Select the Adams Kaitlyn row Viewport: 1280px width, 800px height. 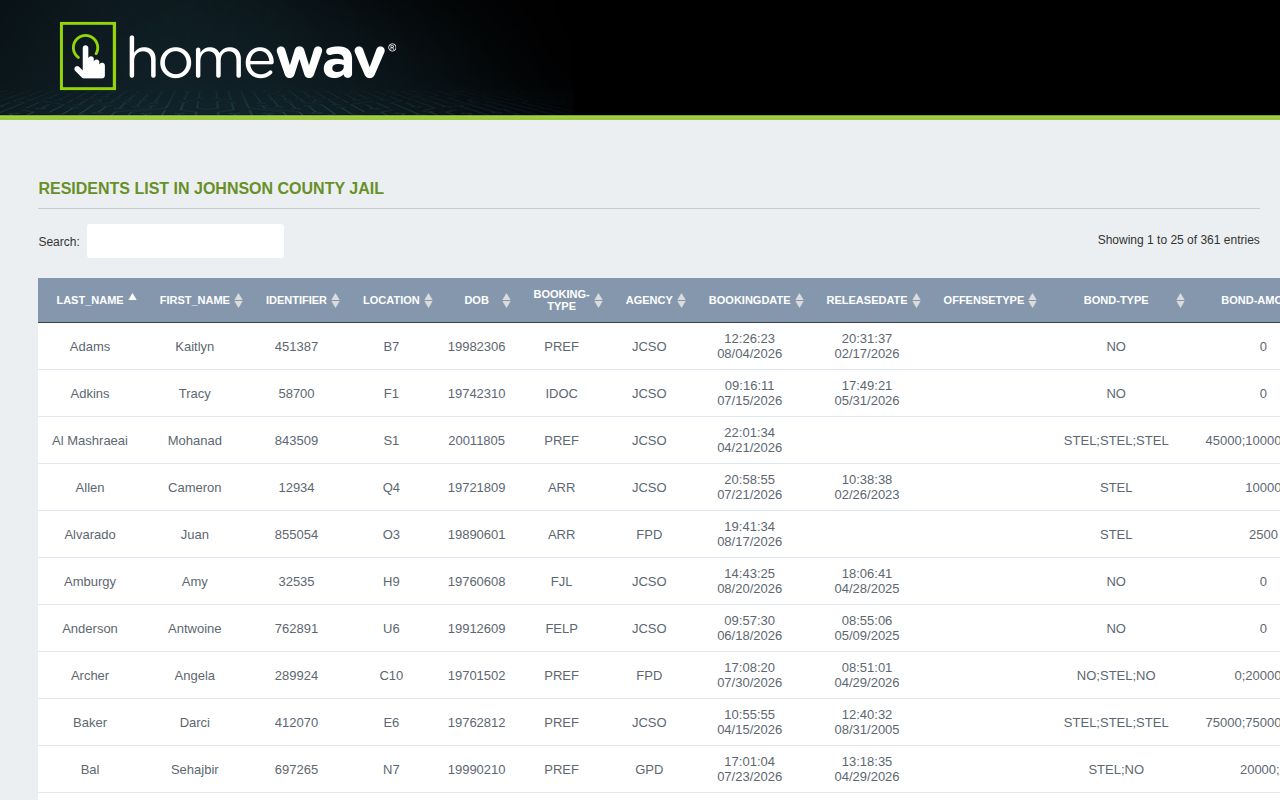659,346
